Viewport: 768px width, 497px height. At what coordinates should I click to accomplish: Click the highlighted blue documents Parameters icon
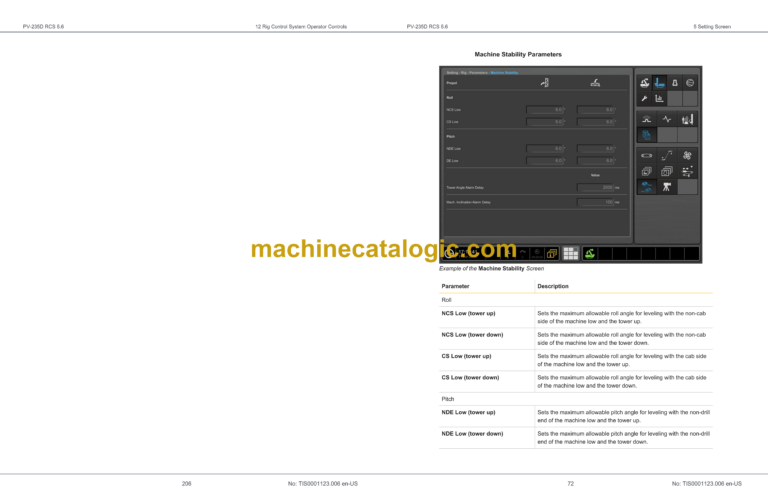[x=647, y=135]
